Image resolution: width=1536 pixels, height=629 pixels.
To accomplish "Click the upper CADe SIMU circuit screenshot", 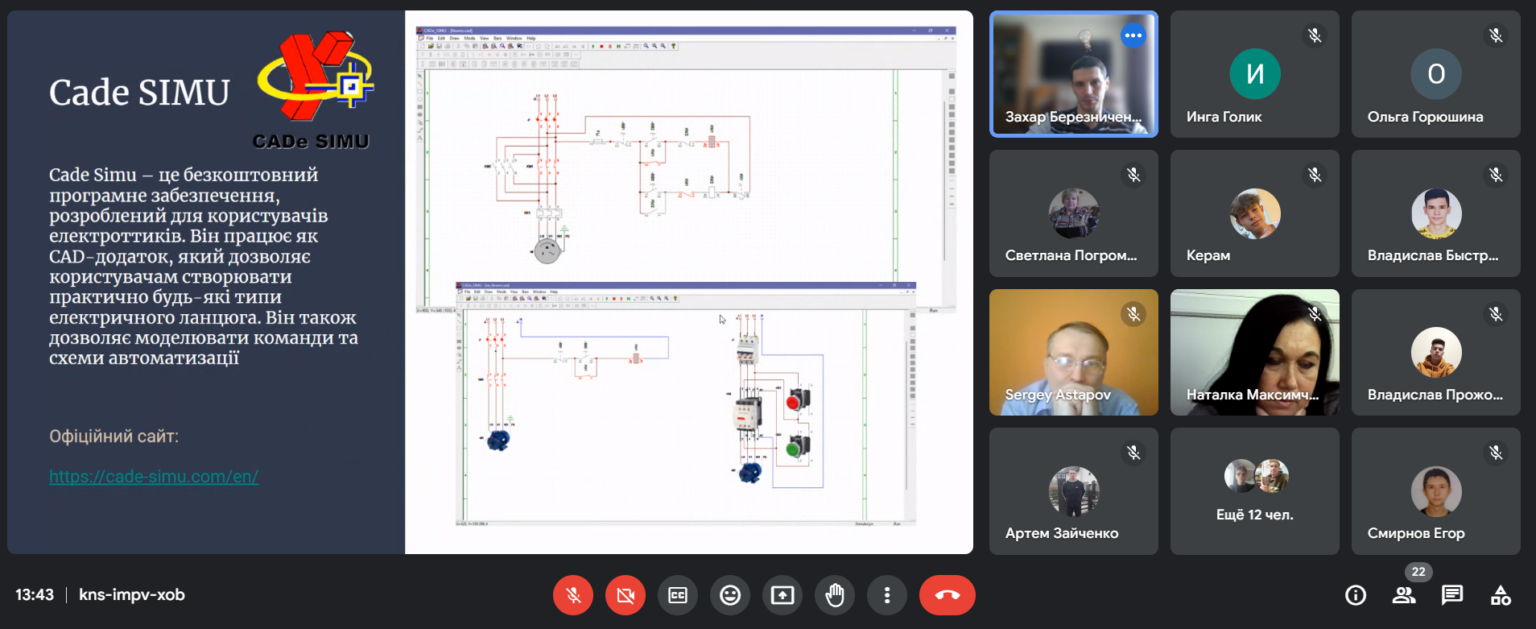I will tap(685, 170).
